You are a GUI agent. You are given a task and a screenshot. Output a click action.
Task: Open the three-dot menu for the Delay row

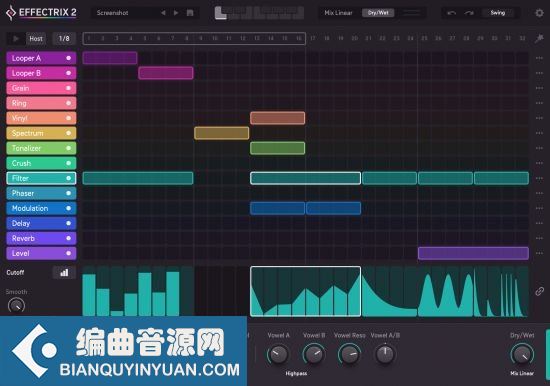coord(539,223)
